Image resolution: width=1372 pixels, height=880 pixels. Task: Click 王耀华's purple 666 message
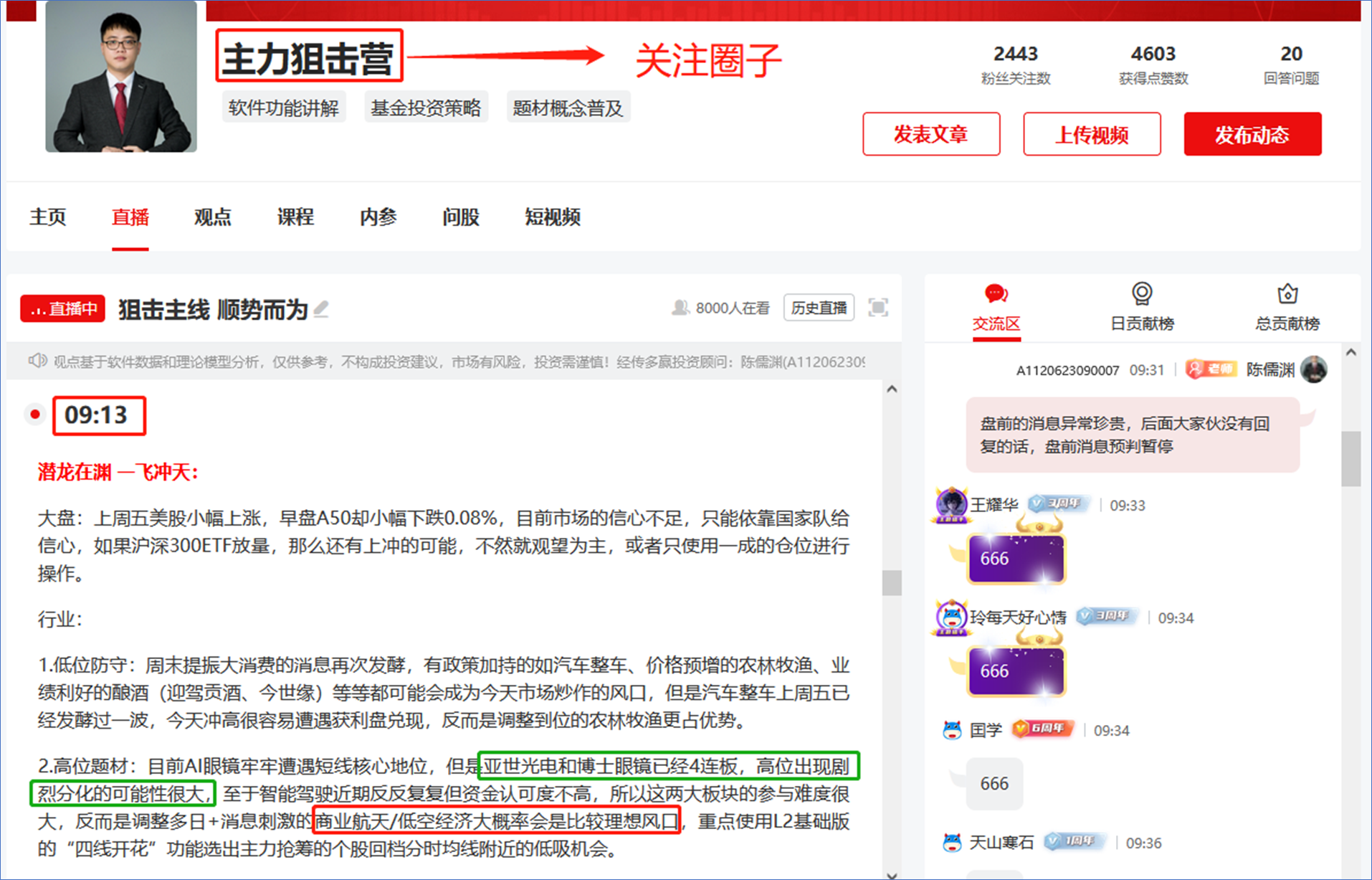pos(1016,558)
